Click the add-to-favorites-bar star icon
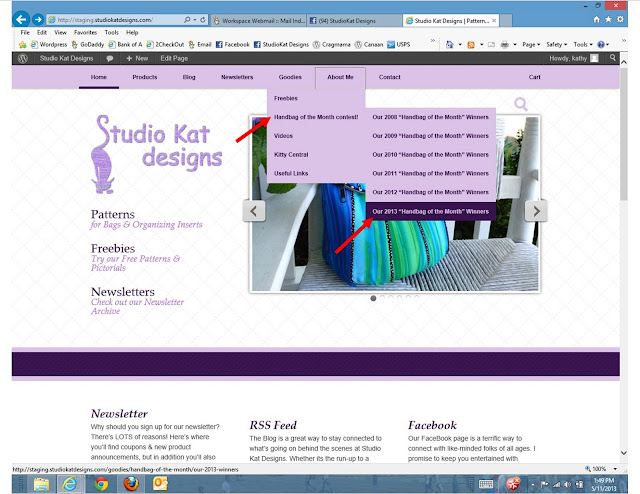Viewport: 640px width, 494px height. coord(22,45)
